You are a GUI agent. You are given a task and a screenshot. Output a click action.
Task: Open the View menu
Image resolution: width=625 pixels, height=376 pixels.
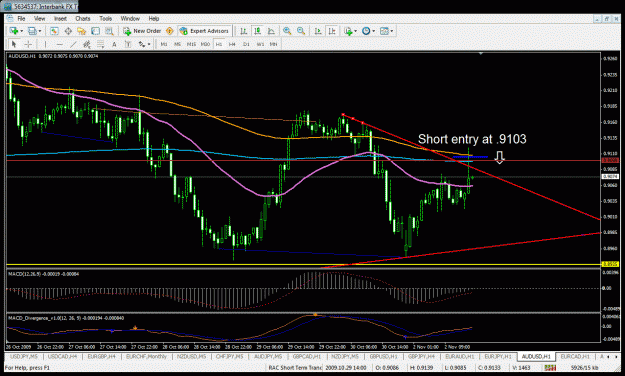39,18
